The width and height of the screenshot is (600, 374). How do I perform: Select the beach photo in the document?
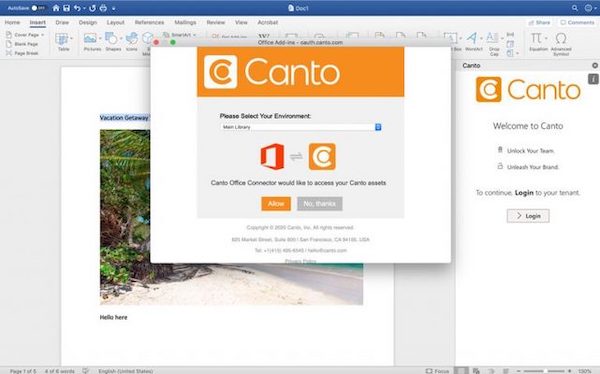point(232,285)
